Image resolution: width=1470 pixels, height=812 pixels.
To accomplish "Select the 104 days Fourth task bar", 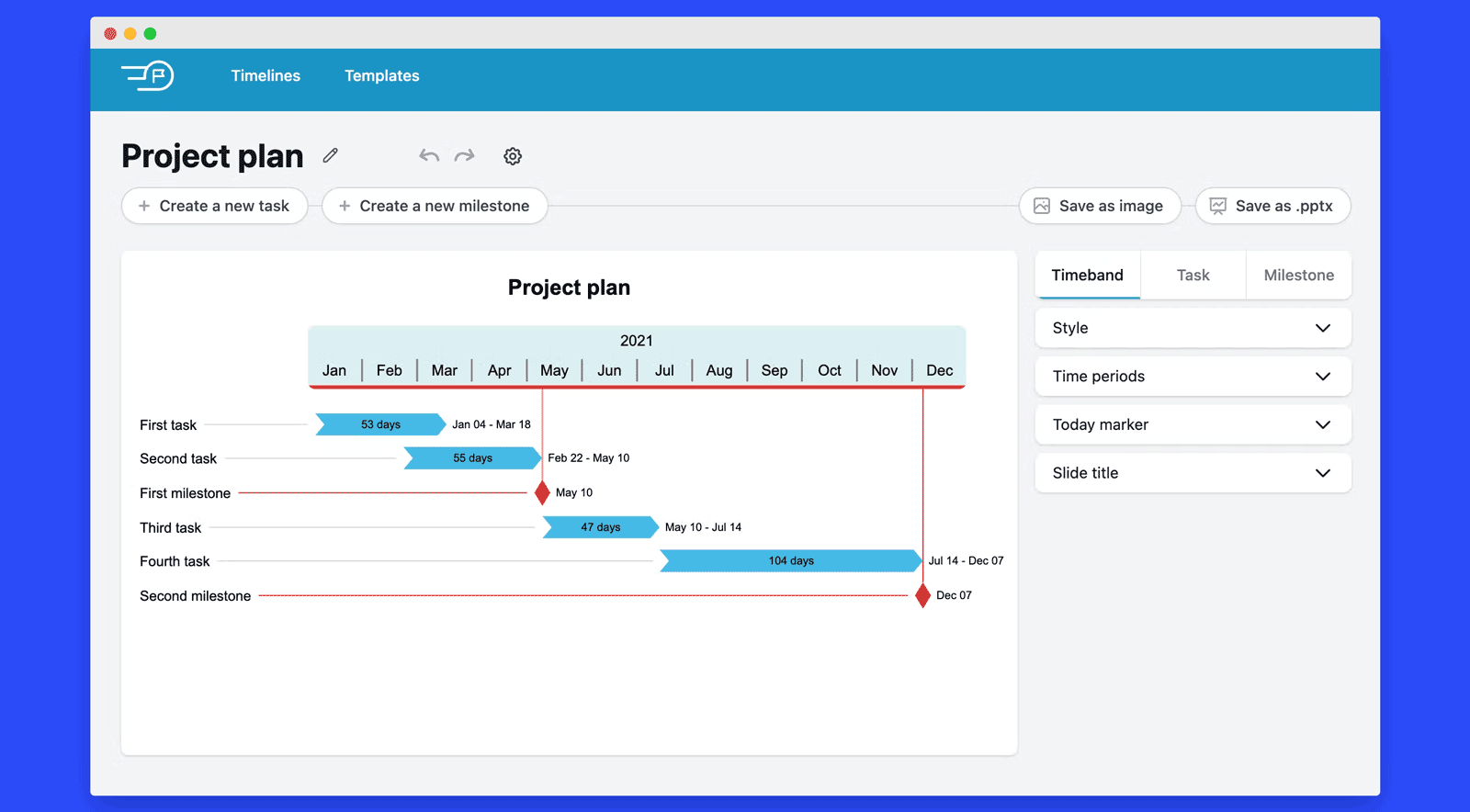I will (x=791, y=561).
